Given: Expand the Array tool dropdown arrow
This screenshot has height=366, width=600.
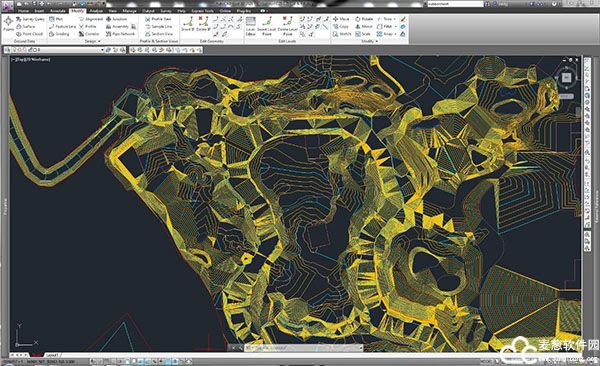Looking at the screenshot, I should pos(395,34).
